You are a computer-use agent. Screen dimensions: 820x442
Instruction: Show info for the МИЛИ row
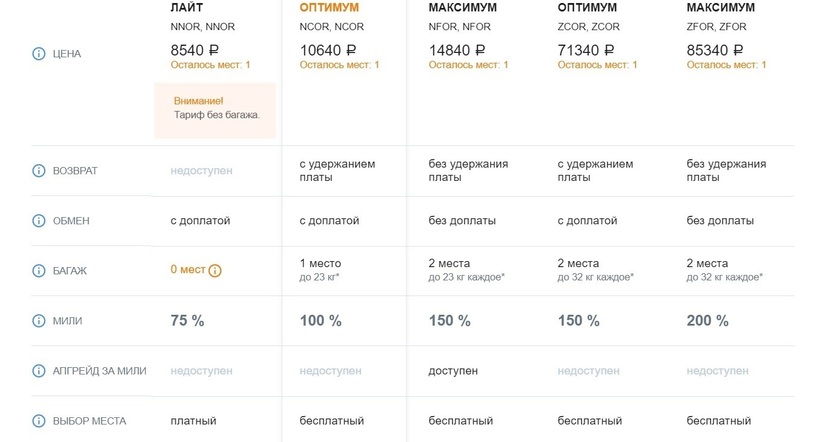39,321
